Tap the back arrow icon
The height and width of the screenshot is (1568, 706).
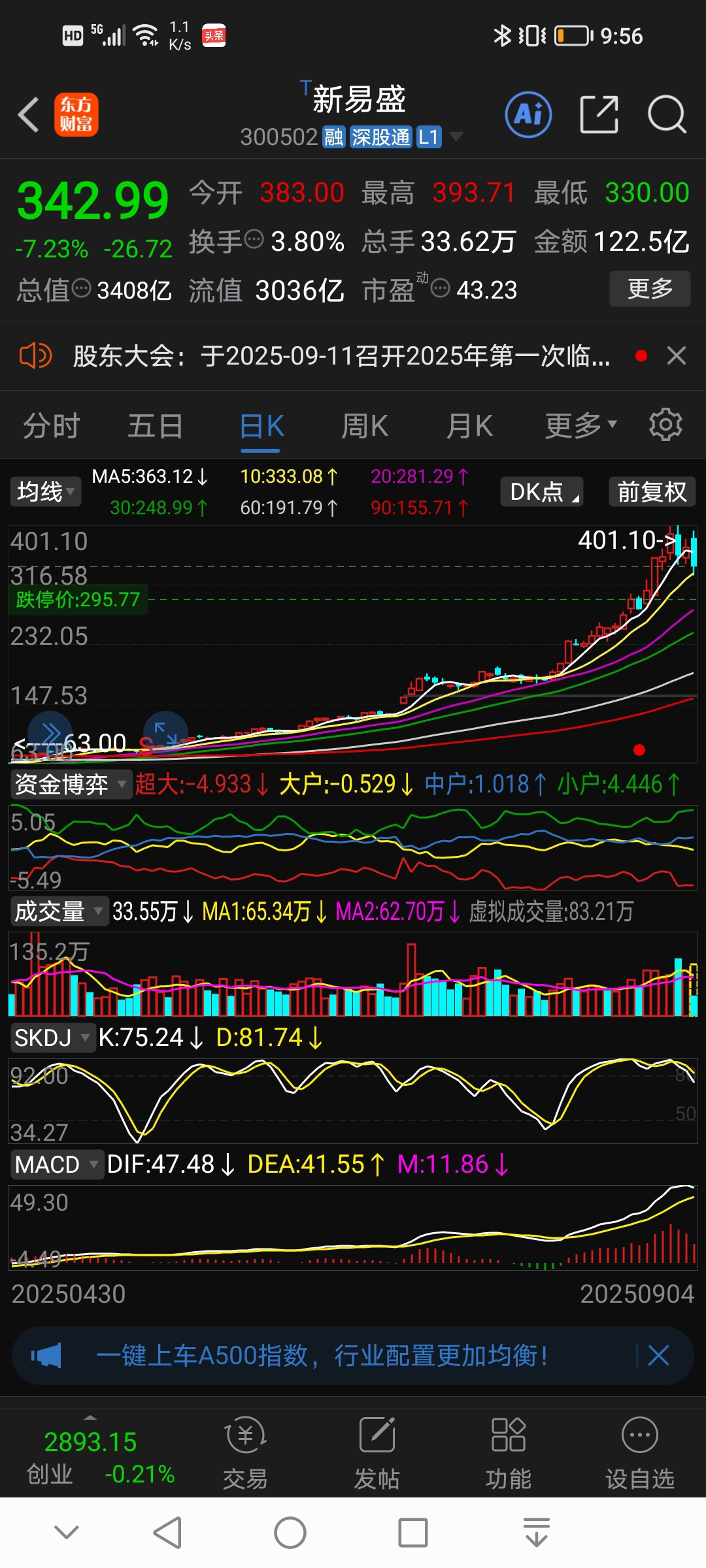(x=29, y=115)
